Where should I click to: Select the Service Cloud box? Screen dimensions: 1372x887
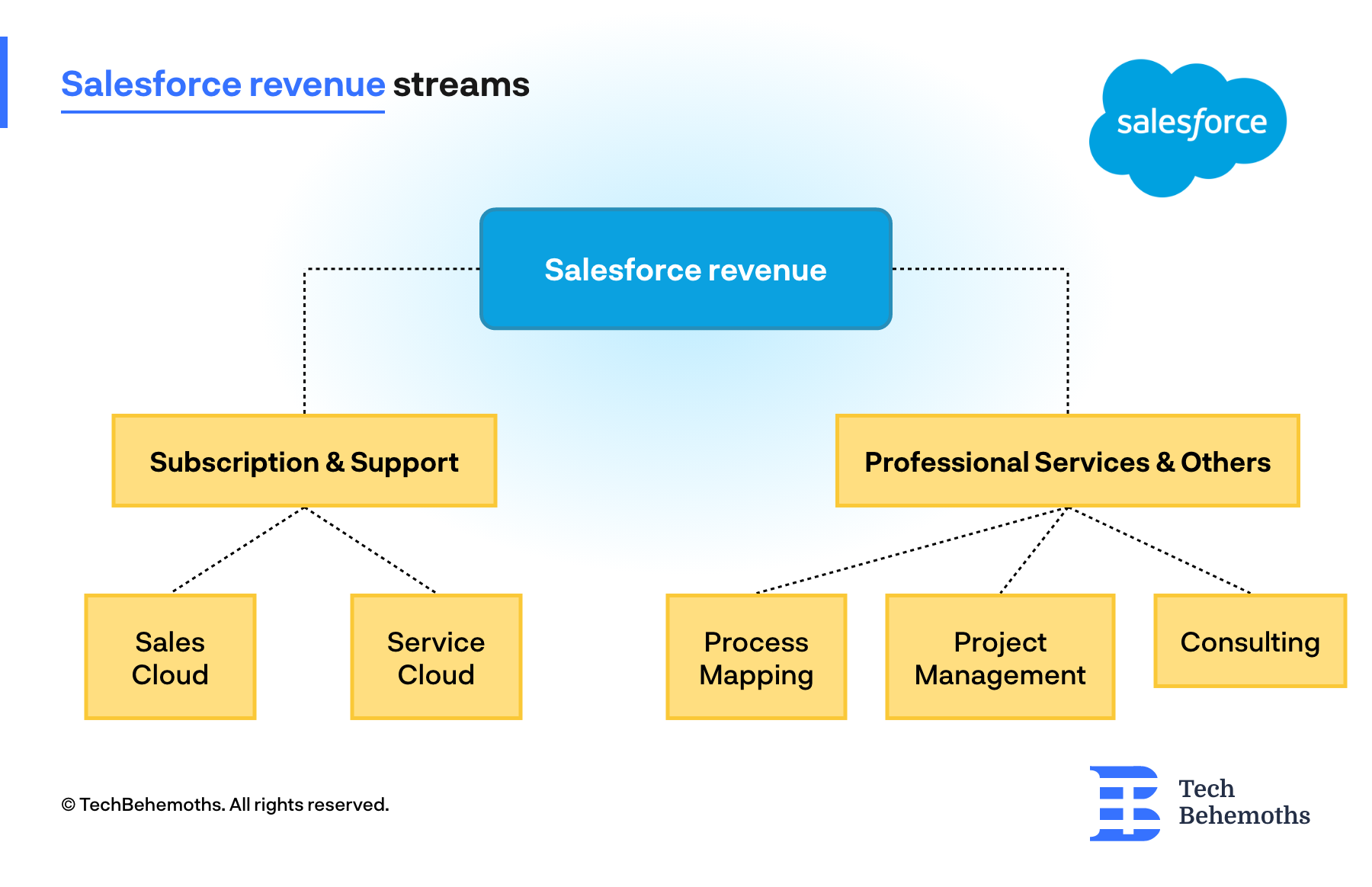click(436, 657)
